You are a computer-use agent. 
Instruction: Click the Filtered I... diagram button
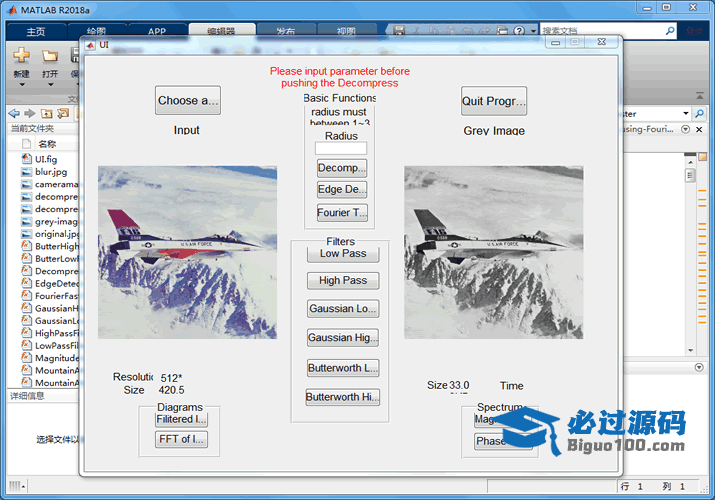181,419
